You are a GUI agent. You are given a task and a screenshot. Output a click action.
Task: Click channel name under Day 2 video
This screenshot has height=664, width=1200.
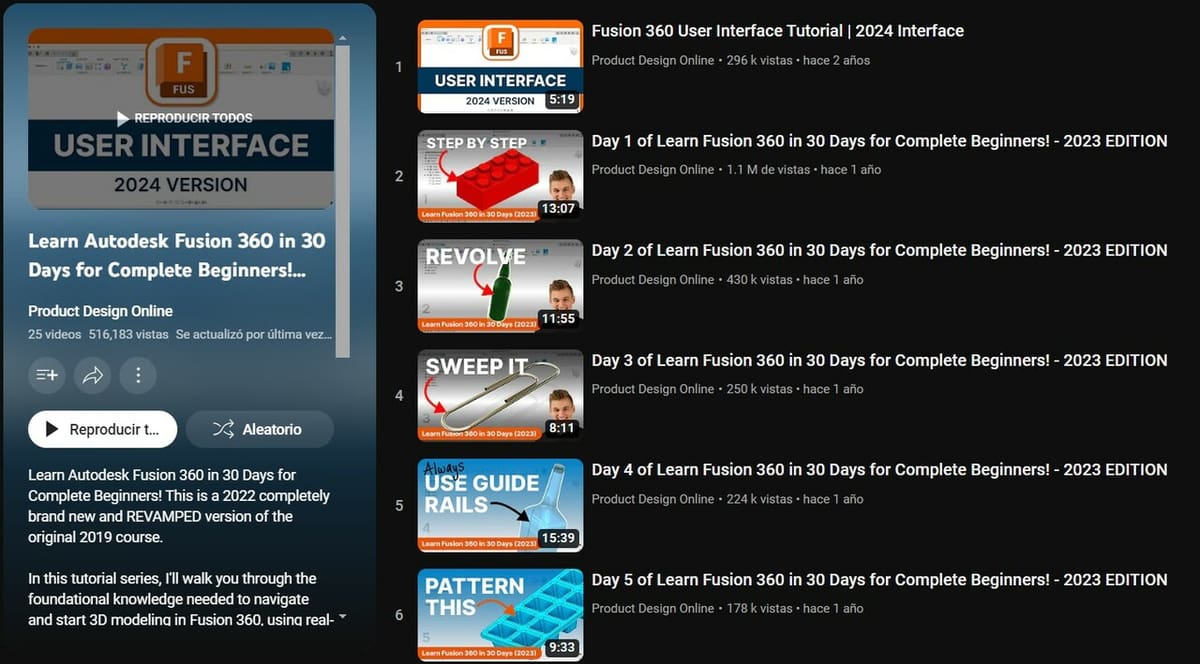[653, 279]
